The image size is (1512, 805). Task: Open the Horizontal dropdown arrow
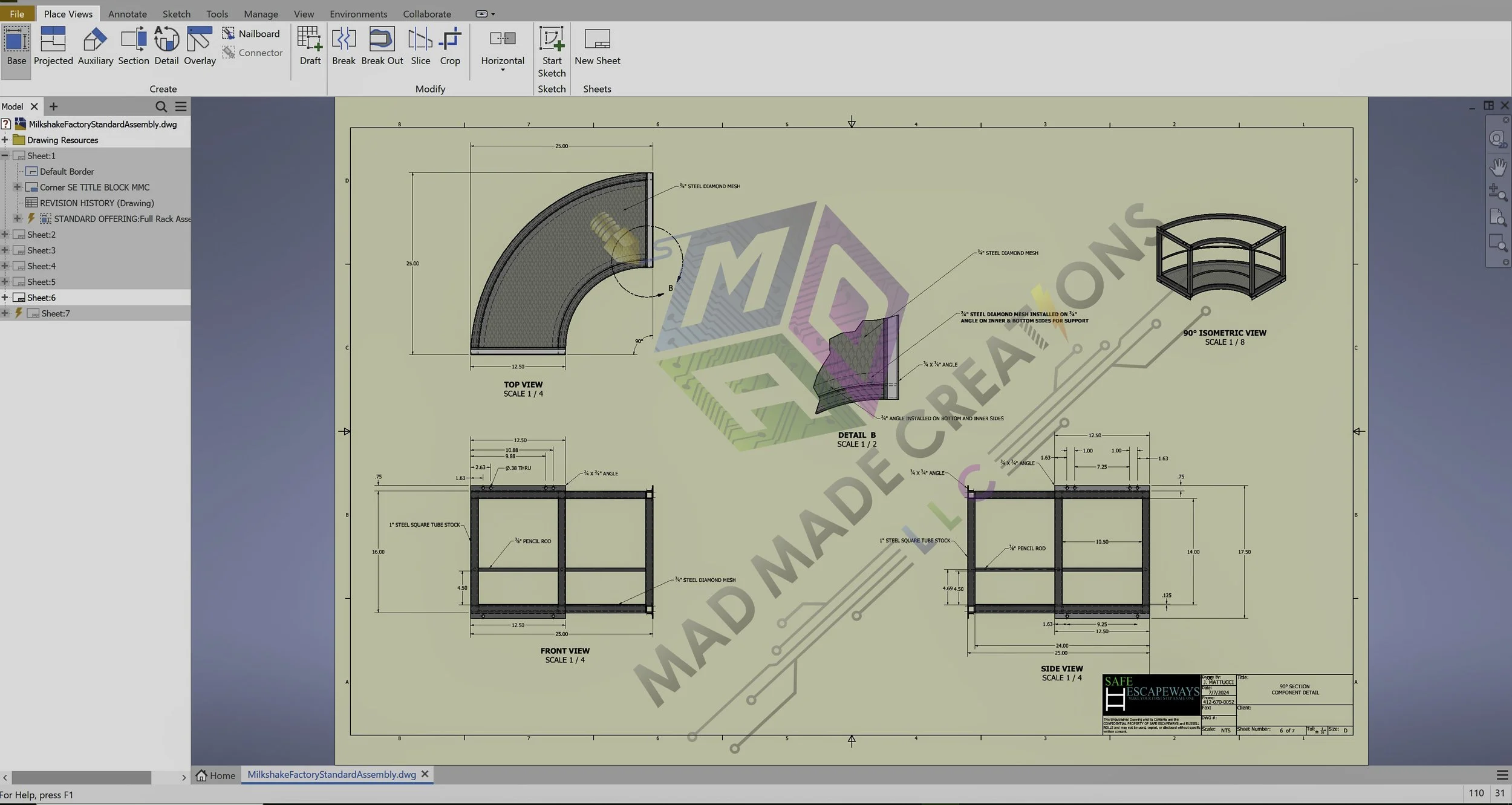point(503,71)
